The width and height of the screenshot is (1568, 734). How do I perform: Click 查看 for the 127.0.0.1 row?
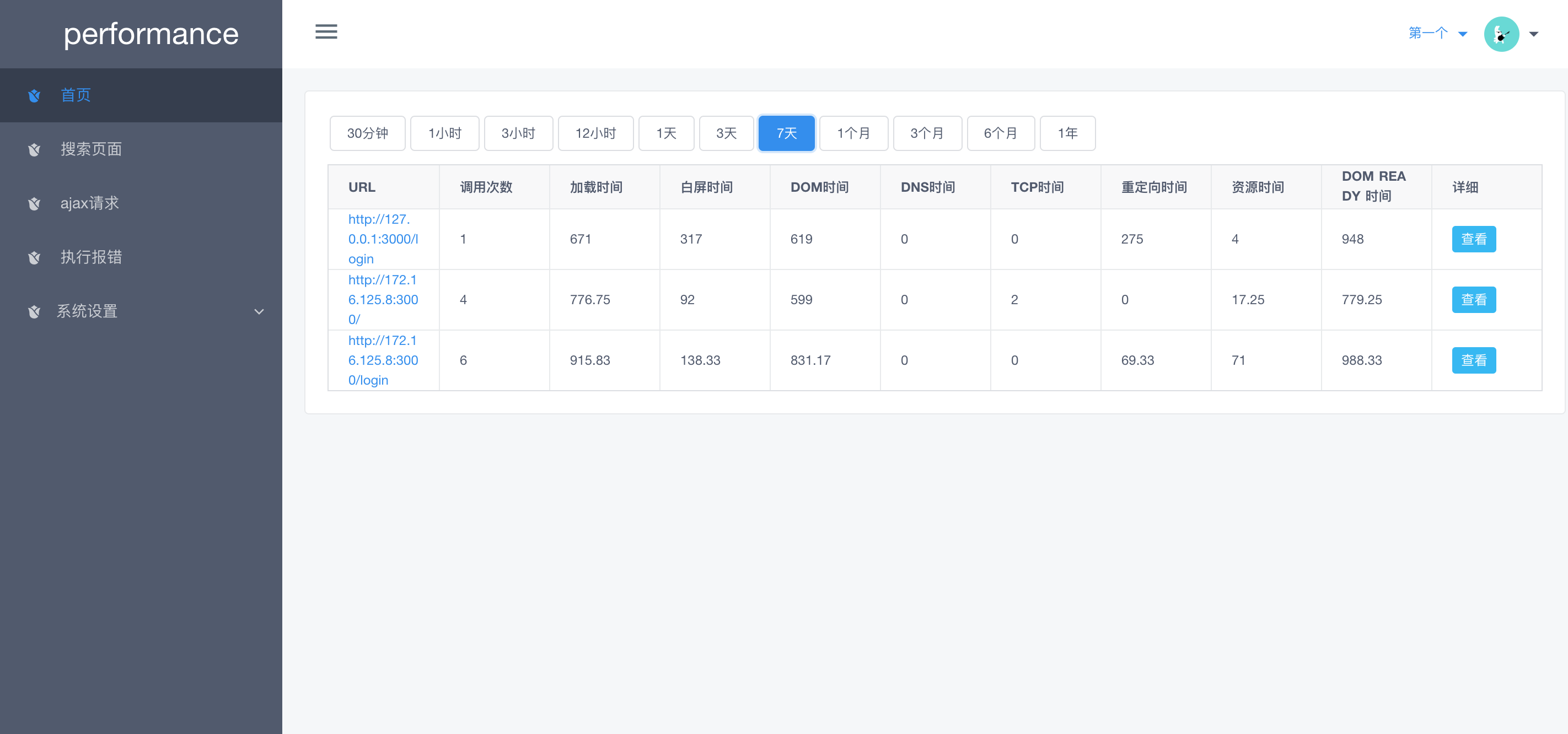point(1474,239)
